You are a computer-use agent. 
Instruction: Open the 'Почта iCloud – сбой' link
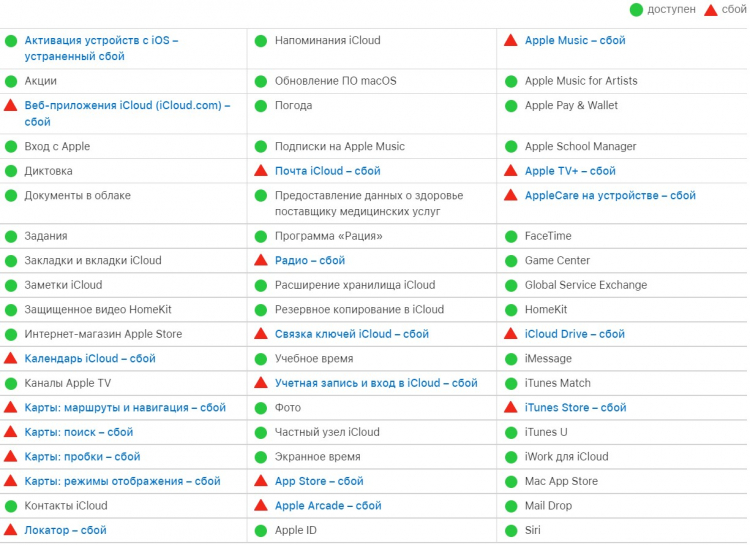[x=328, y=171]
